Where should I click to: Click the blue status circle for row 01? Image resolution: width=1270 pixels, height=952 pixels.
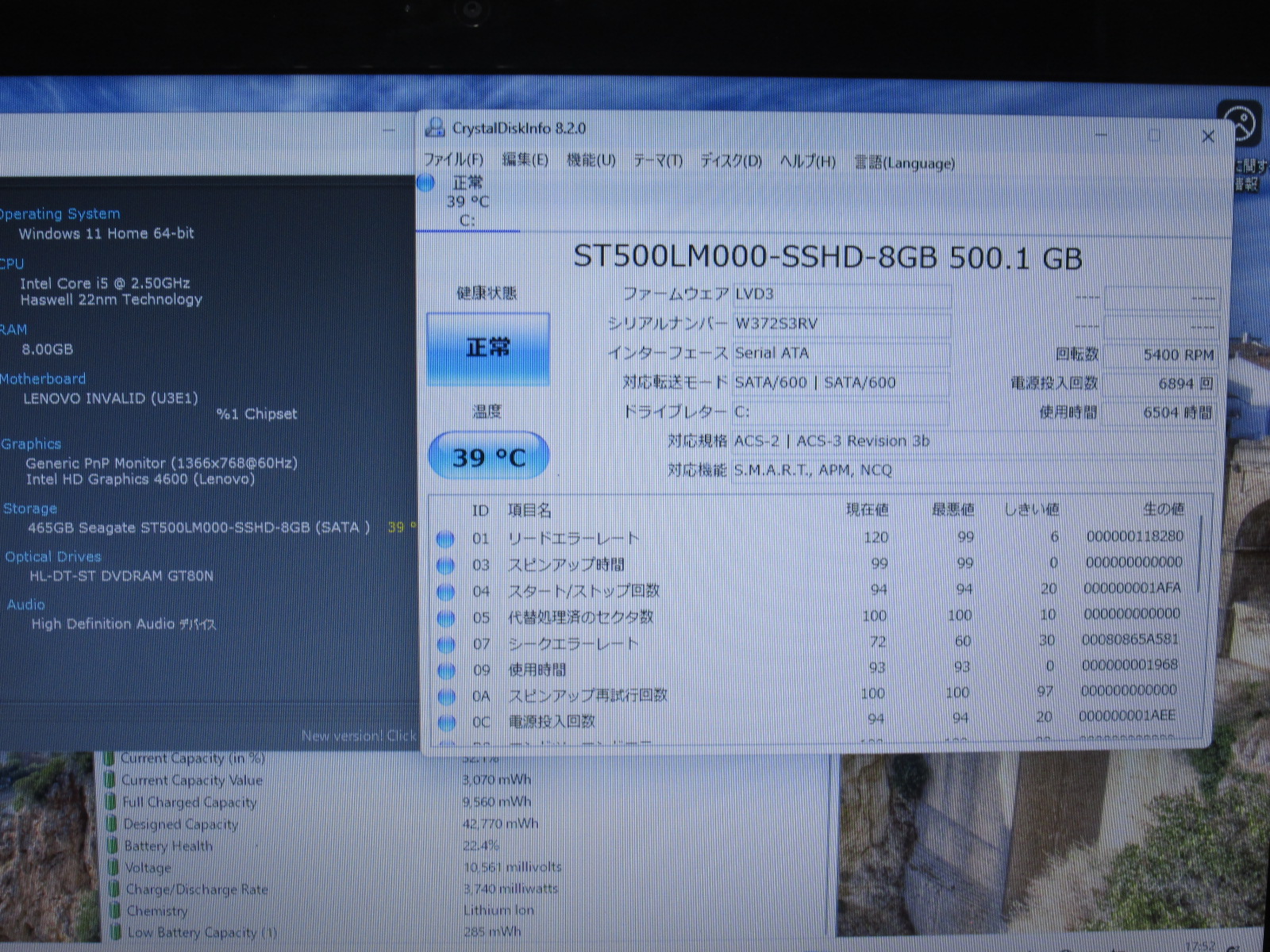tap(445, 539)
